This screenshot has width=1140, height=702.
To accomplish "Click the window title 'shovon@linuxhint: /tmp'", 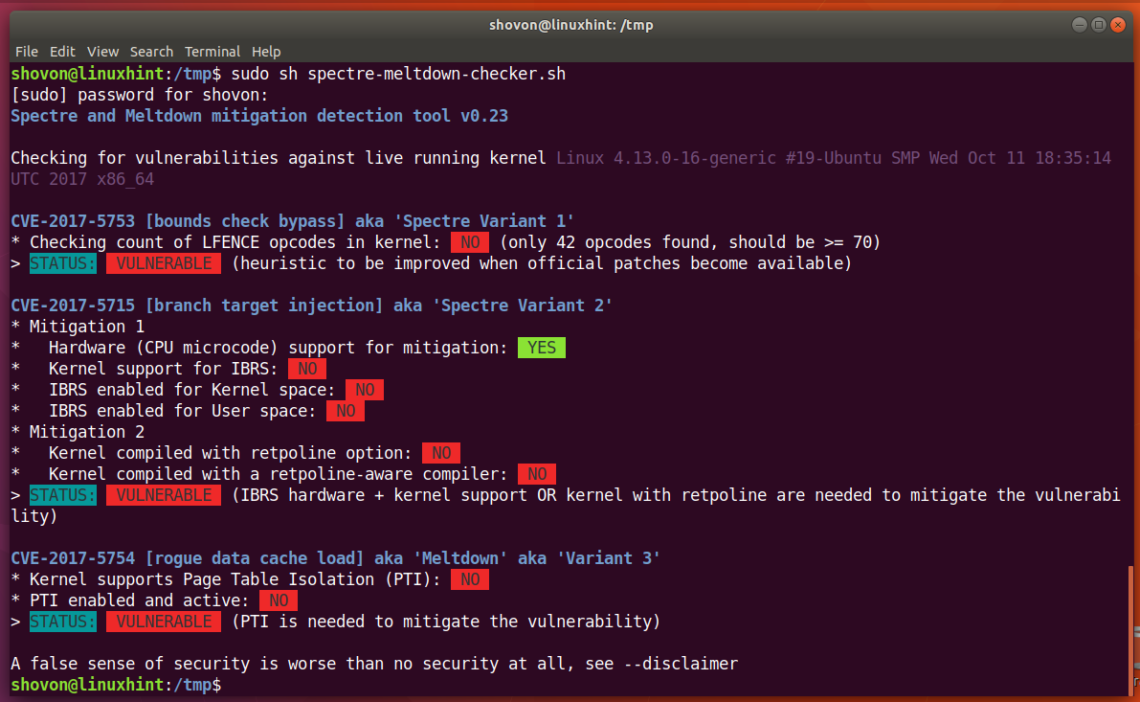I will click(571, 25).
